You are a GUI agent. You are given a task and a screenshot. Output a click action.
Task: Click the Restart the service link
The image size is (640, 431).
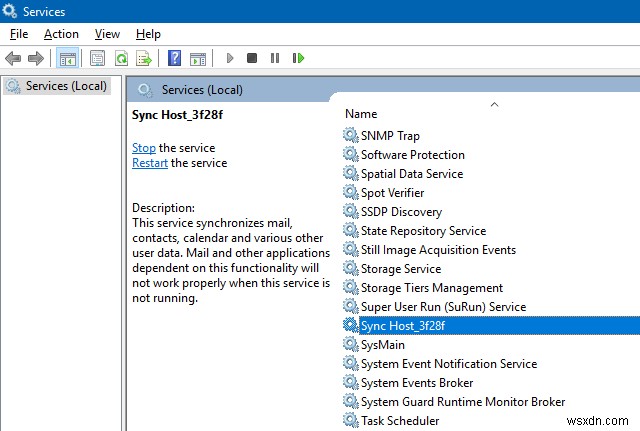150,163
